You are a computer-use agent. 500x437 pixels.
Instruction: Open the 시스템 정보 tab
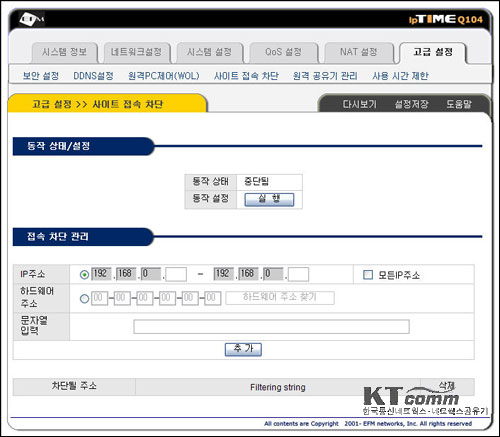pos(64,52)
